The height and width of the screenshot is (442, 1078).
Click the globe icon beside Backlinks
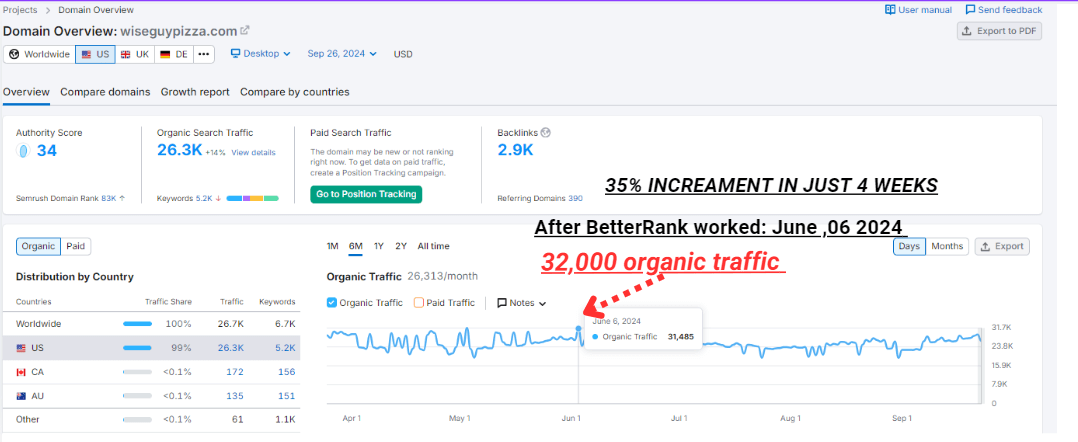546,133
